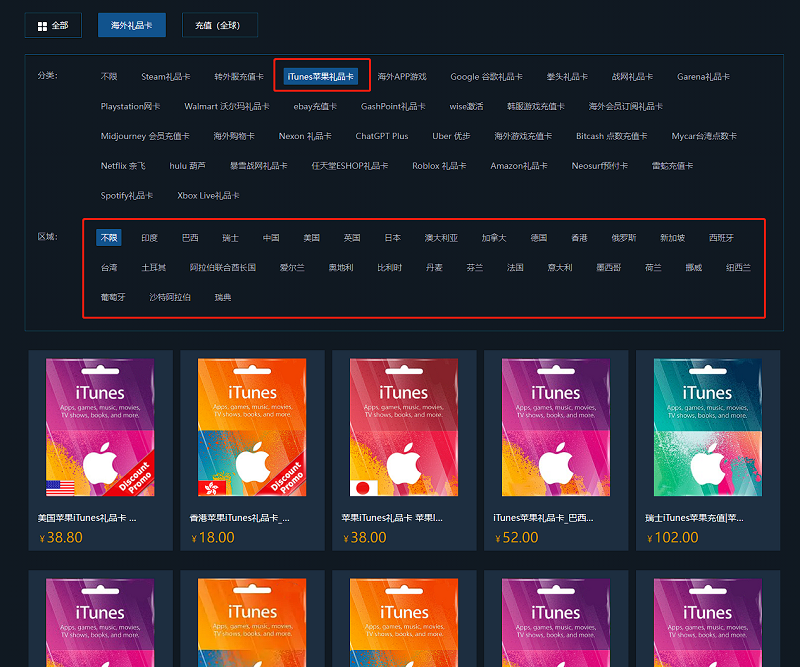
Task: Pick the 拳头礼品卡 category
Action: point(567,77)
